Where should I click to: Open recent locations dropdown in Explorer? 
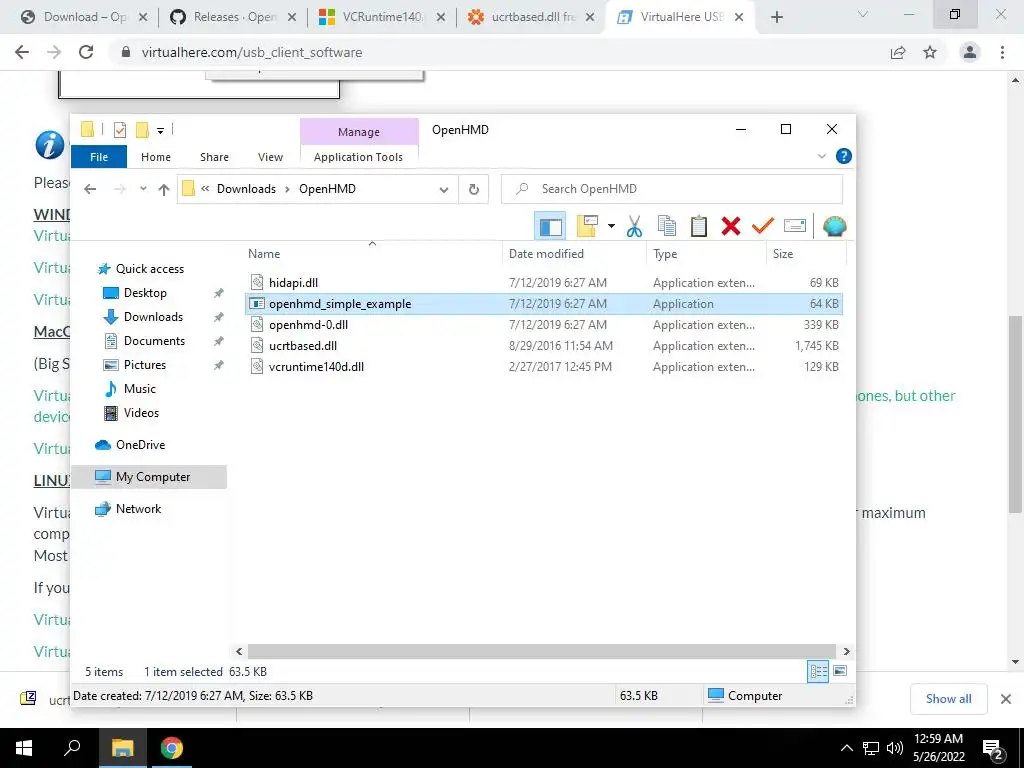click(143, 189)
